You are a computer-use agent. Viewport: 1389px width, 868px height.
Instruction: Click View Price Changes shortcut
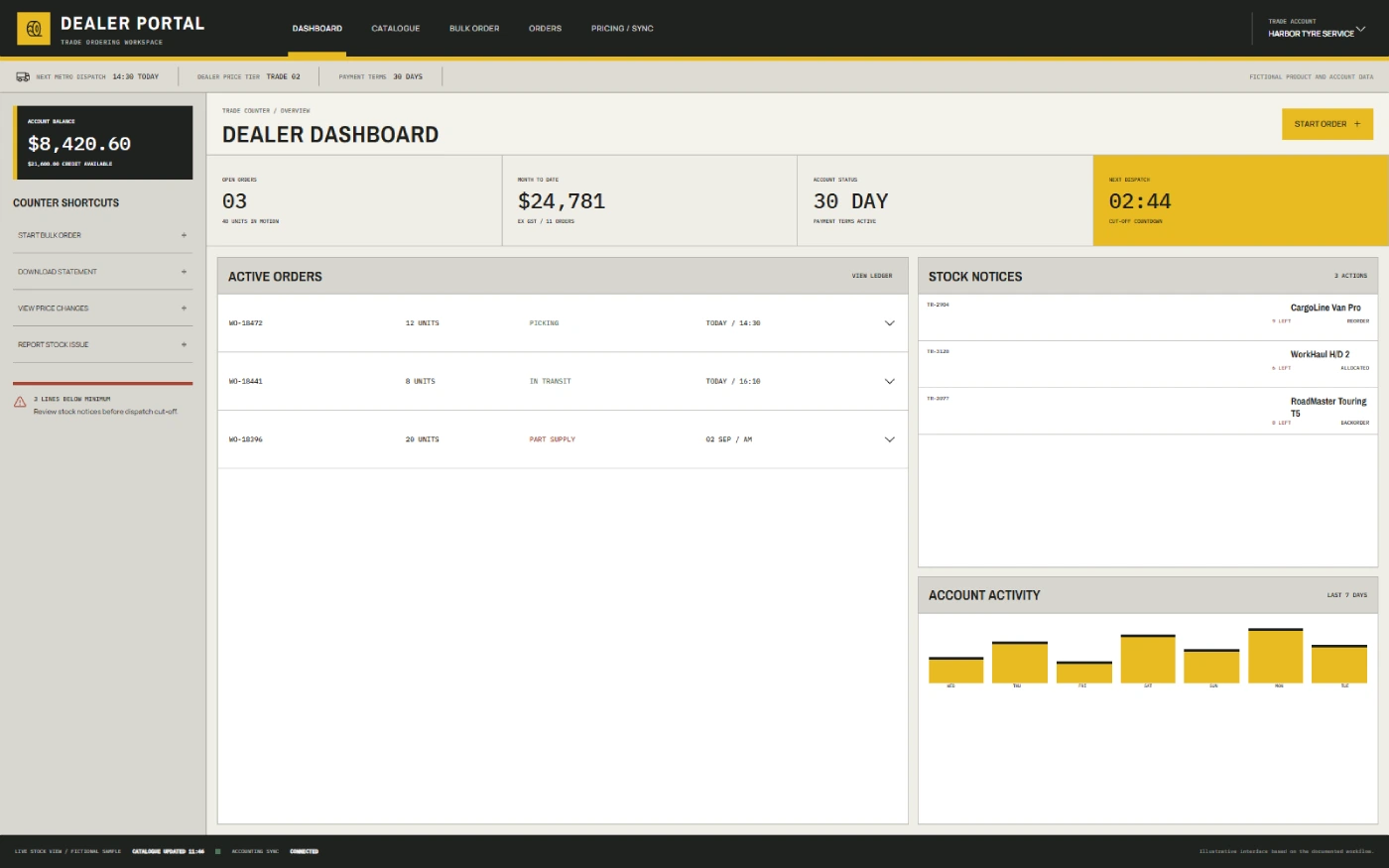(103, 309)
